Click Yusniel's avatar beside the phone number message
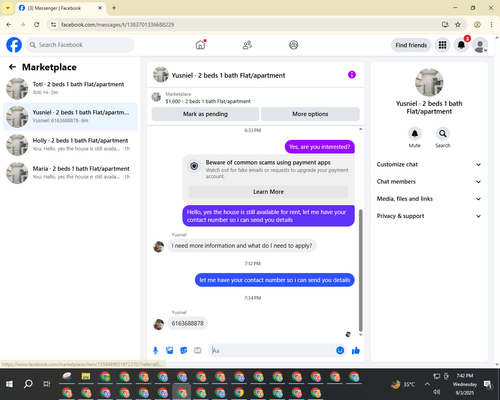 pos(159,324)
